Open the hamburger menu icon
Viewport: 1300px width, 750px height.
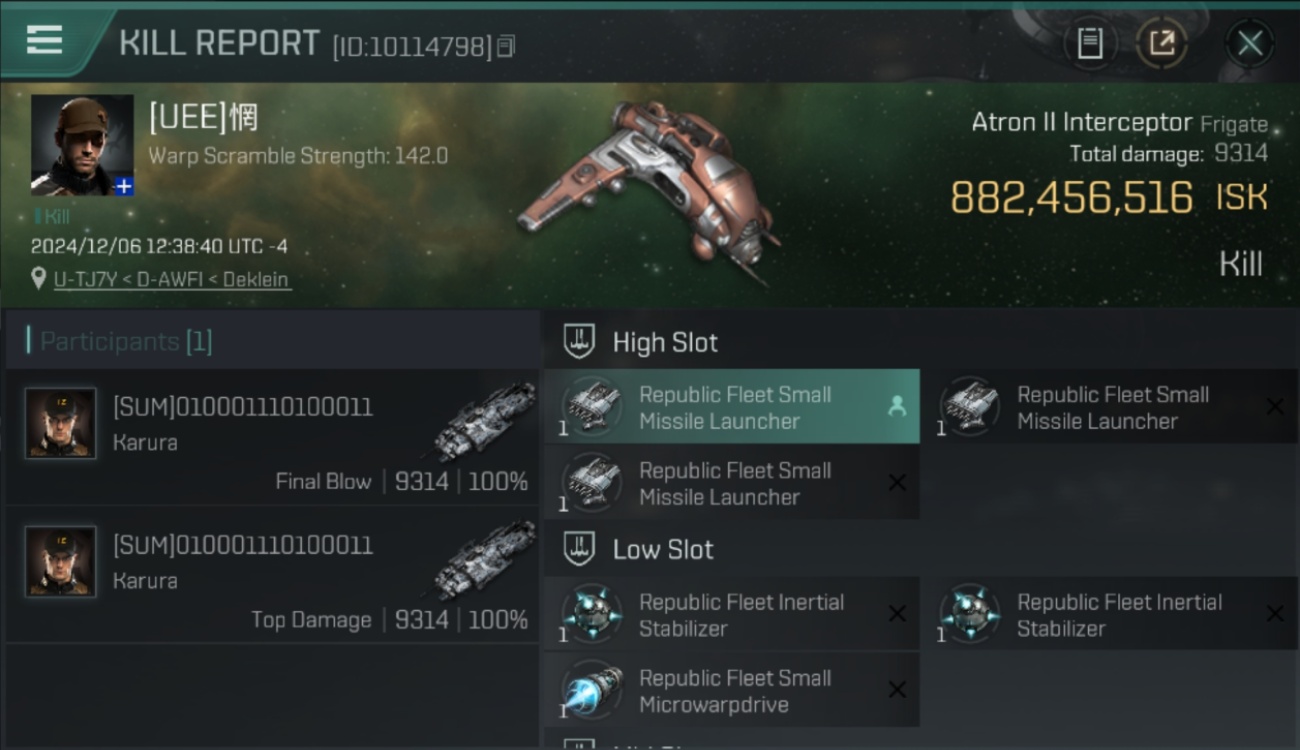point(44,40)
